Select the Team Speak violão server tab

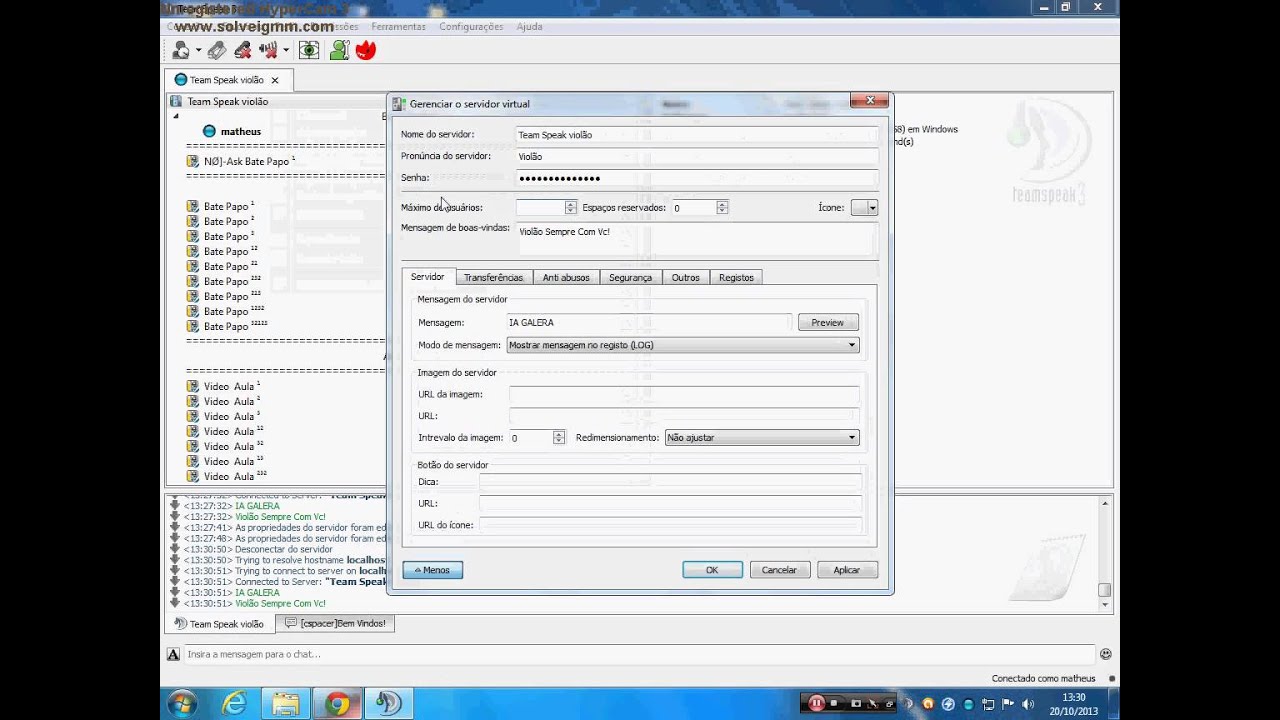click(x=227, y=80)
